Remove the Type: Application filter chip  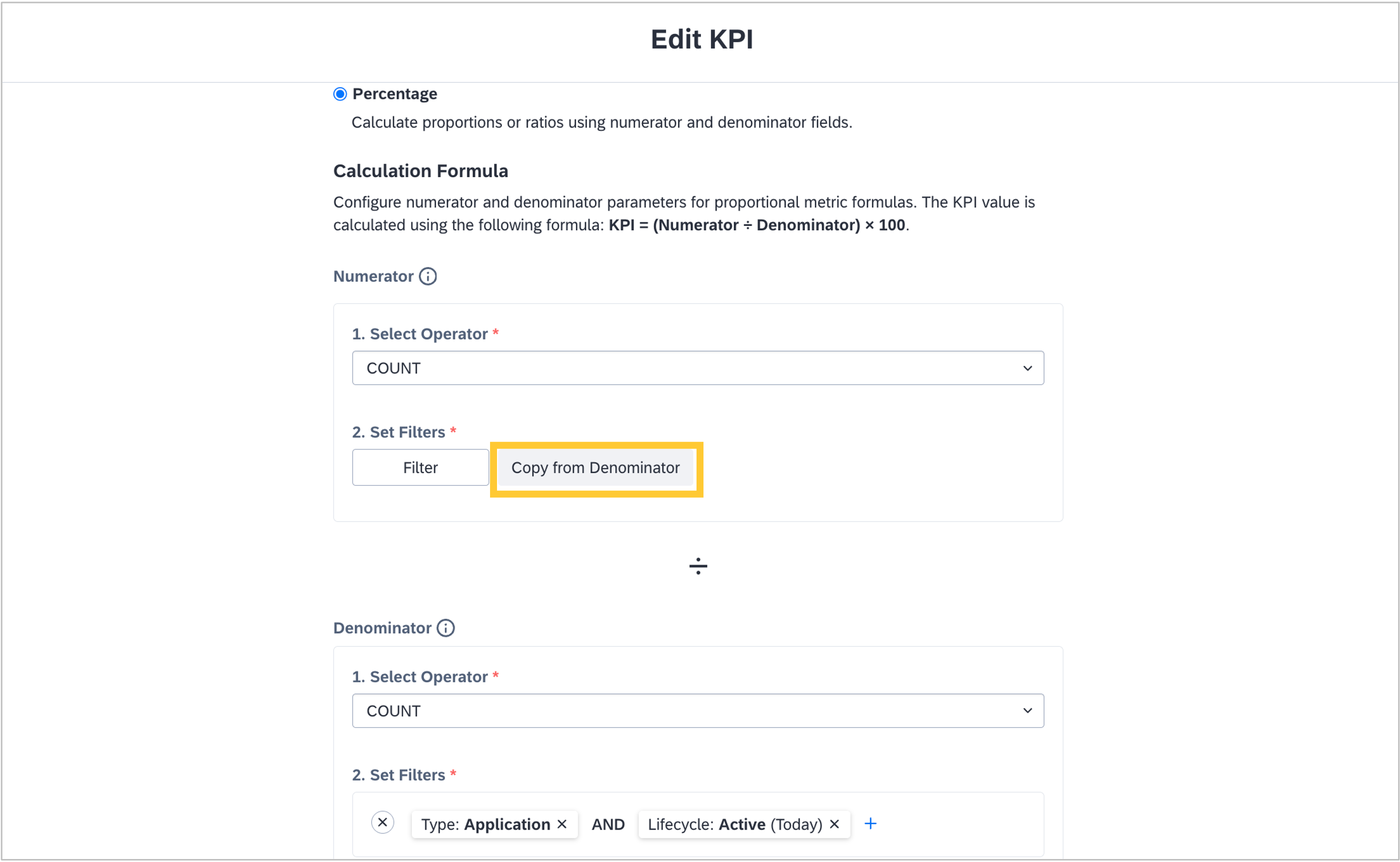(x=562, y=824)
